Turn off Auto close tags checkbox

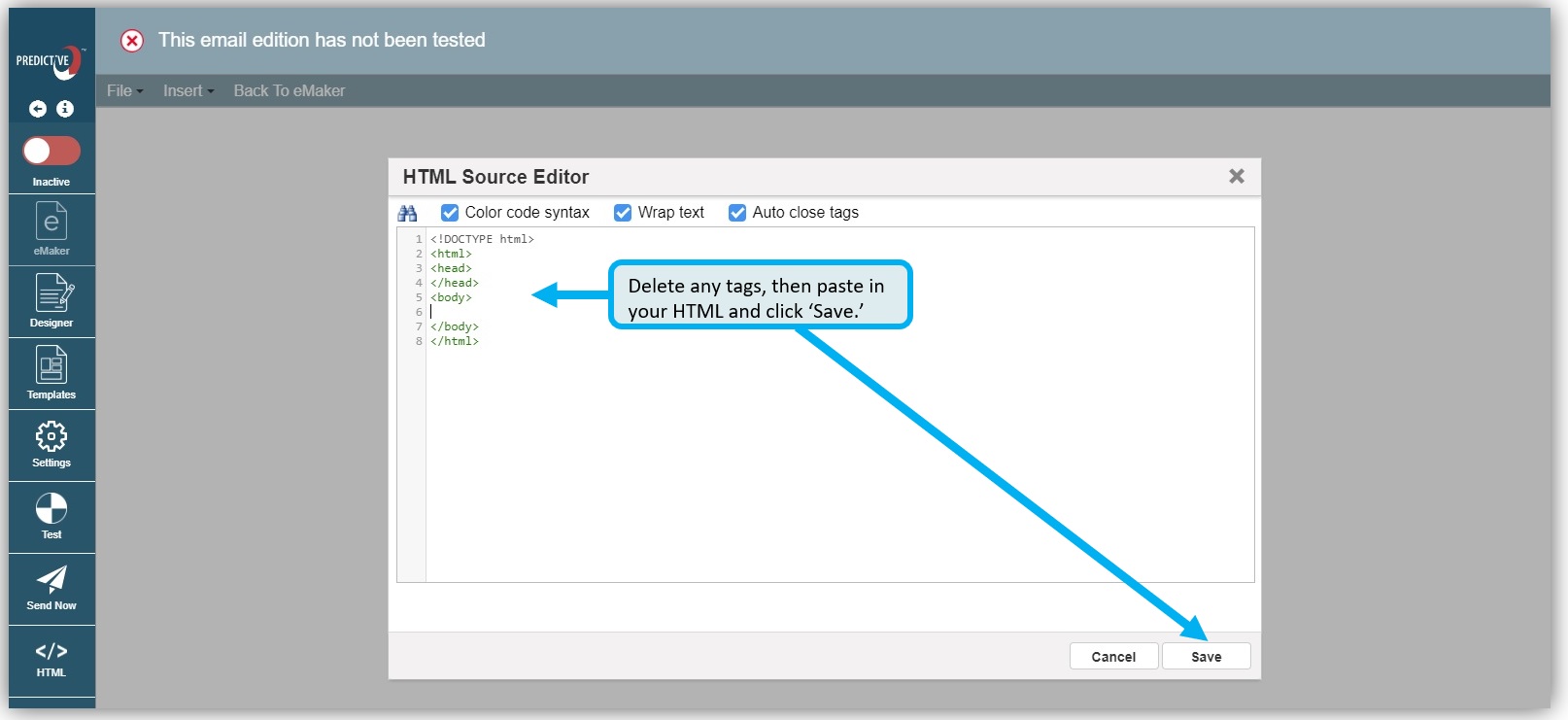click(737, 213)
